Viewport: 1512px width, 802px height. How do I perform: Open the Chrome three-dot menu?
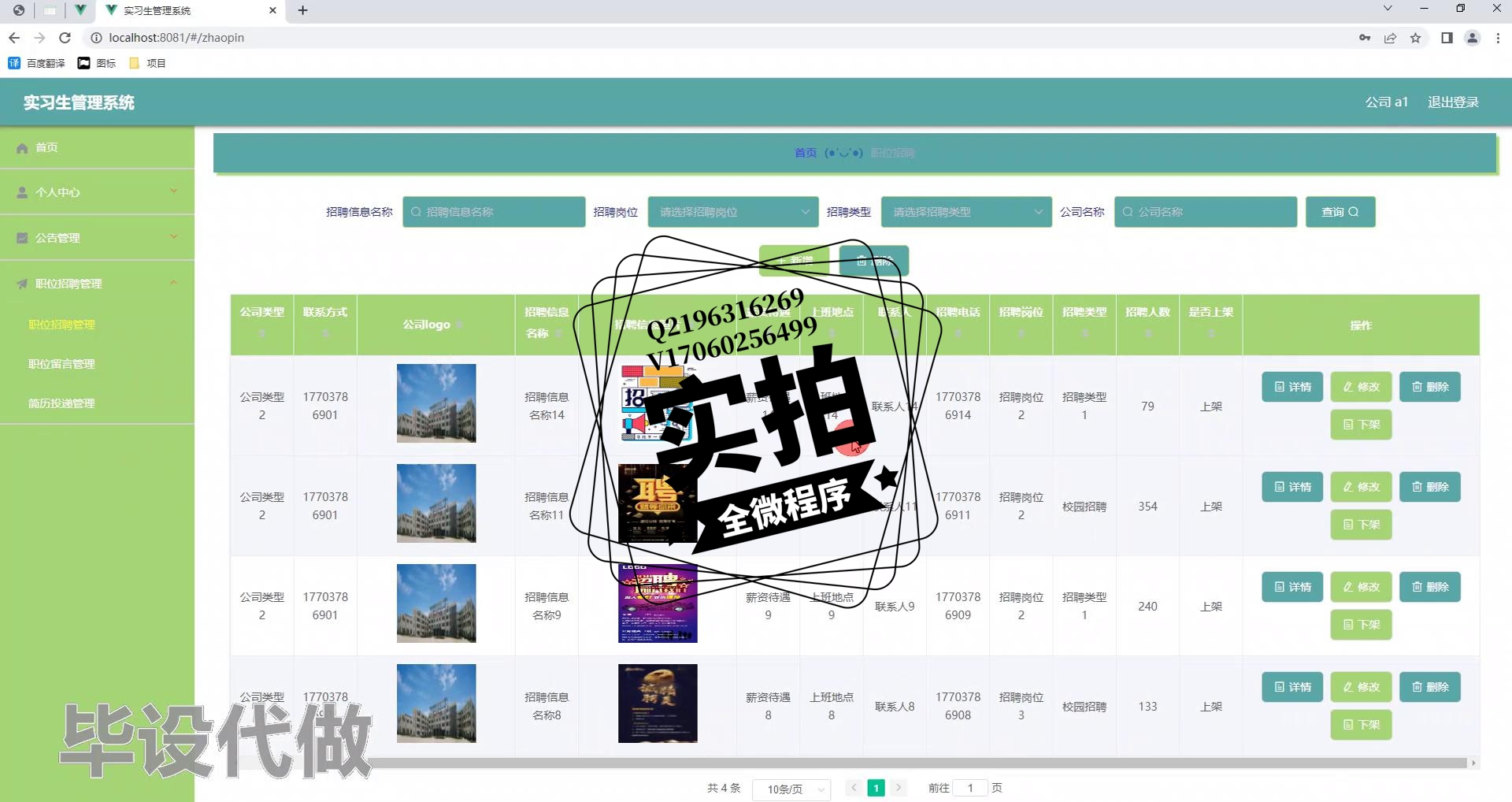[1498, 38]
